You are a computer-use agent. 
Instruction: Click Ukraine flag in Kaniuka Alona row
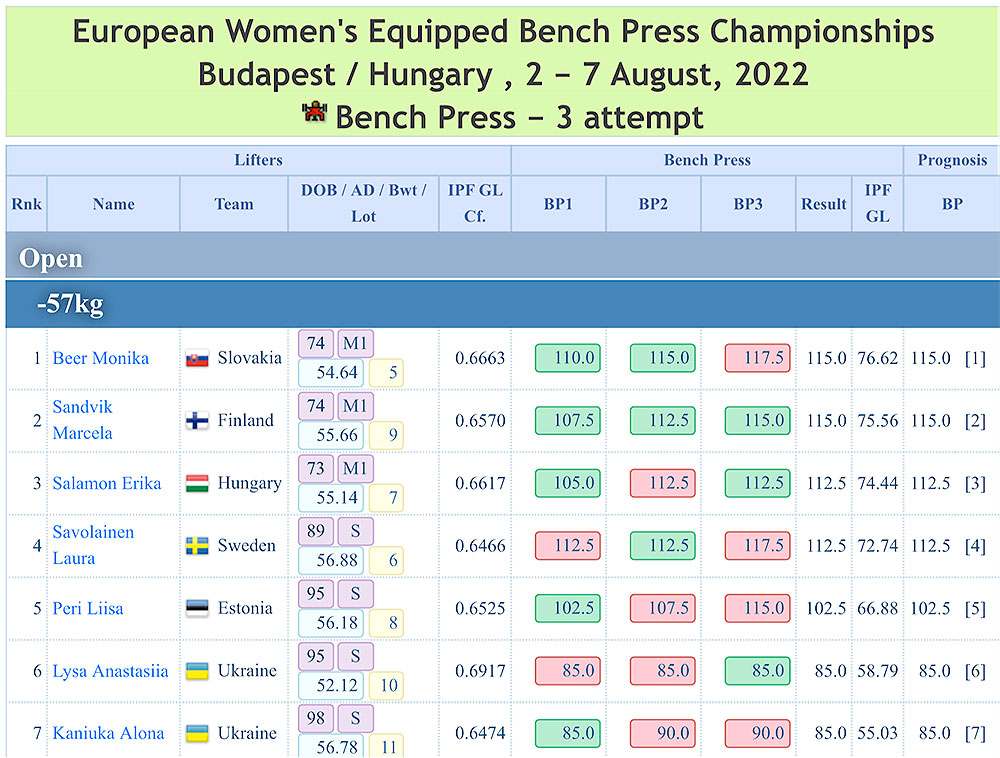(197, 734)
